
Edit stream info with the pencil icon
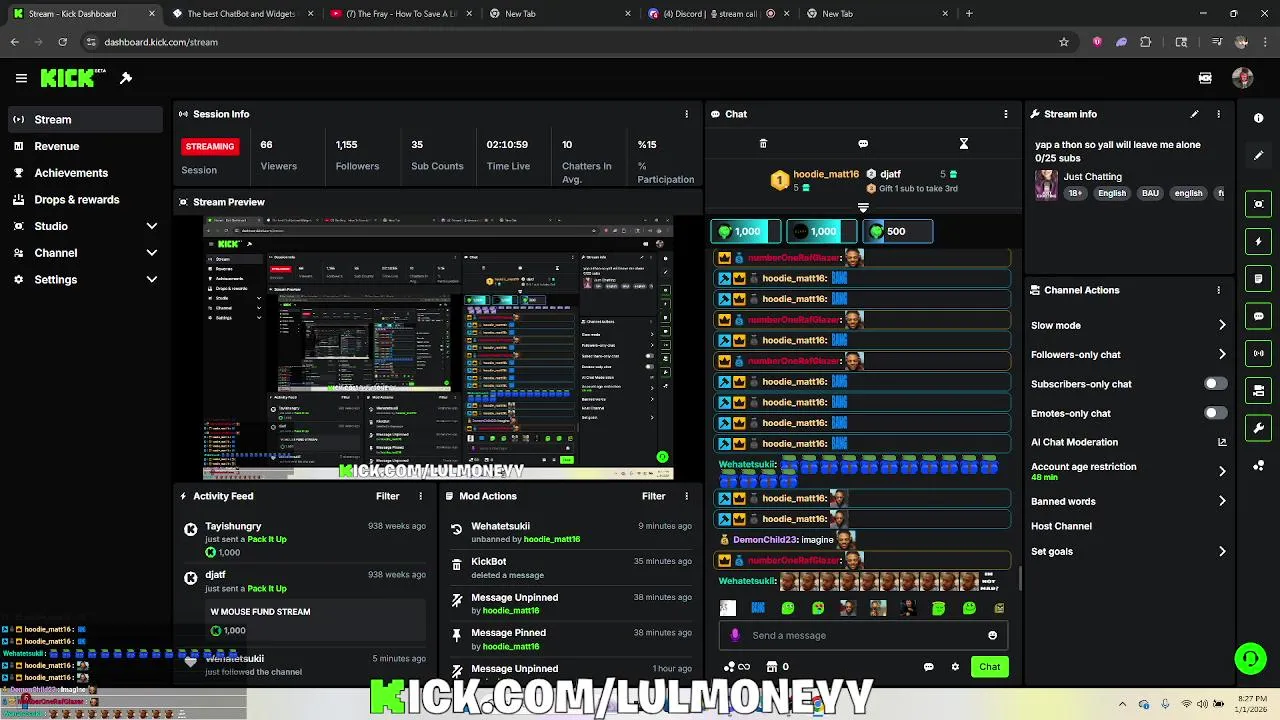pos(1194,114)
